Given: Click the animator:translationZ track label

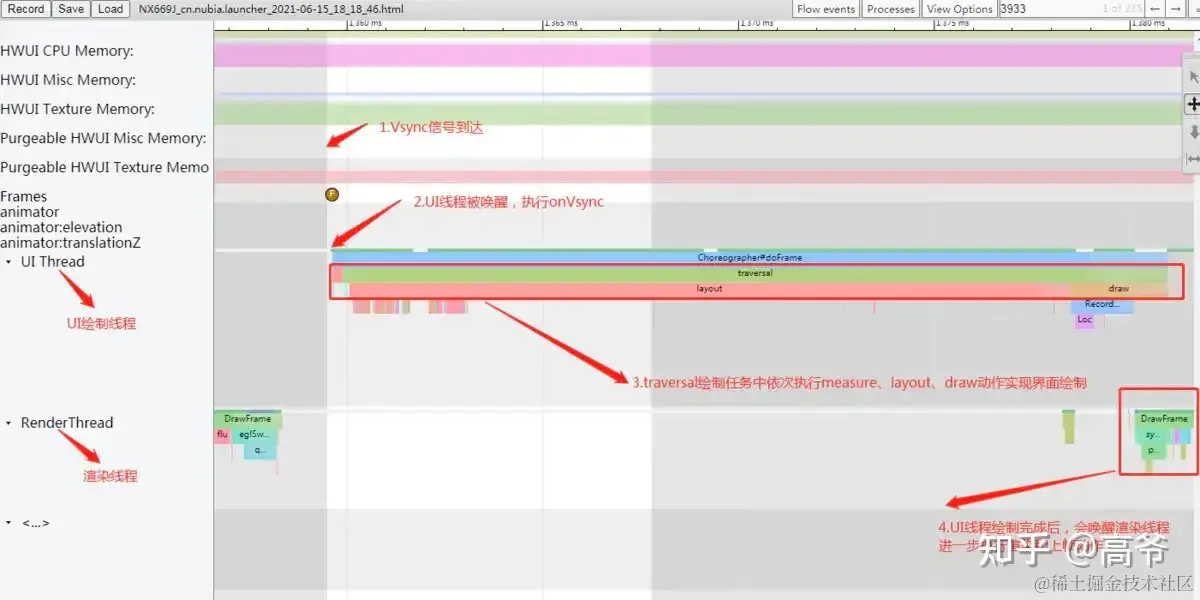Looking at the screenshot, I should point(68,242).
